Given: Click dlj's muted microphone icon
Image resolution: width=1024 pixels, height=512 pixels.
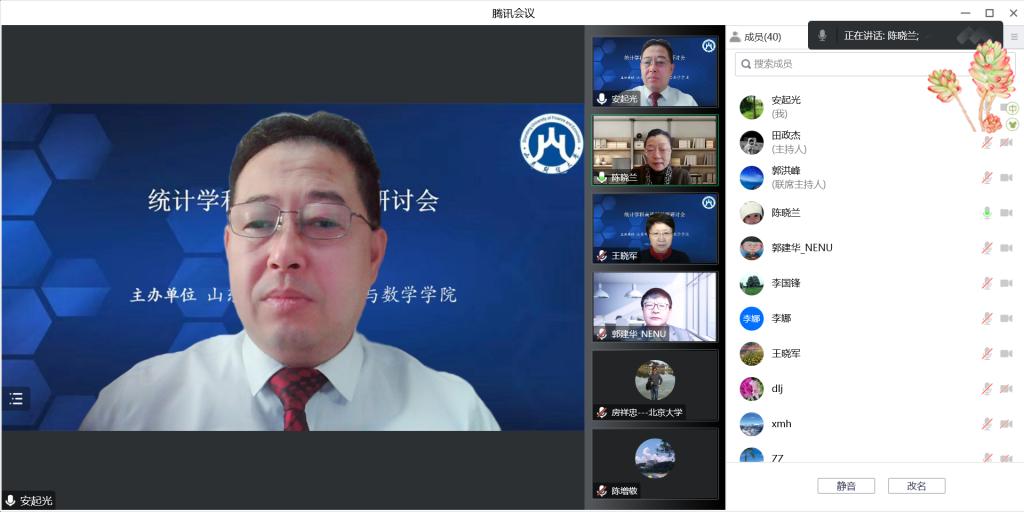Looking at the screenshot, I should click(986, 389).
